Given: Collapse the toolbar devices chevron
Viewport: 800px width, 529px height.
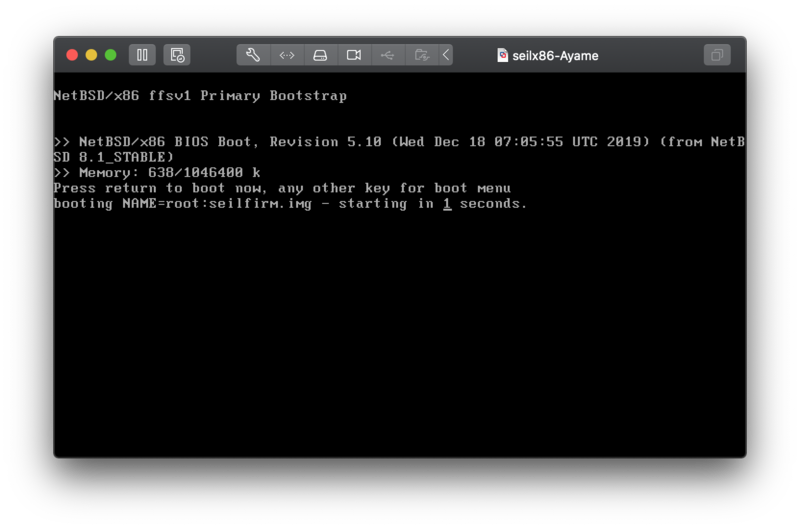Looking at the screenshot, I should click(446, 55).
